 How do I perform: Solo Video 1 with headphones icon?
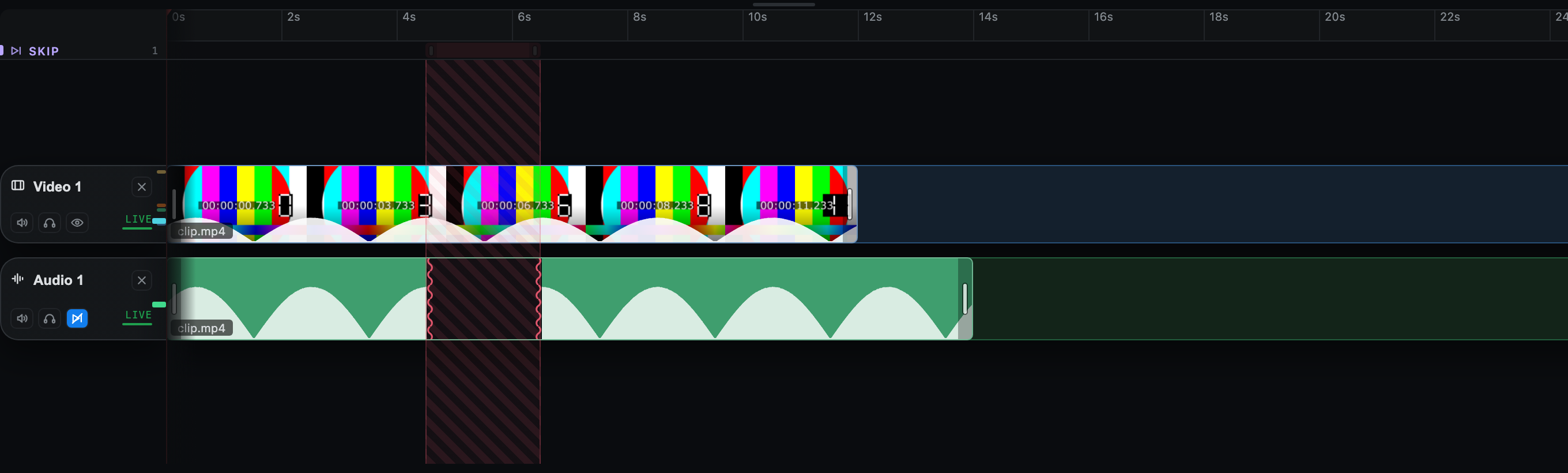(x=50, y=223)
